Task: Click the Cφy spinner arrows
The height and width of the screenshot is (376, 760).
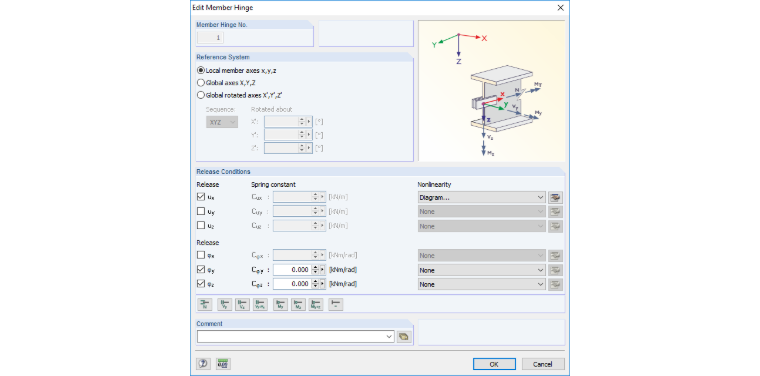Action: tap(315, 270)
